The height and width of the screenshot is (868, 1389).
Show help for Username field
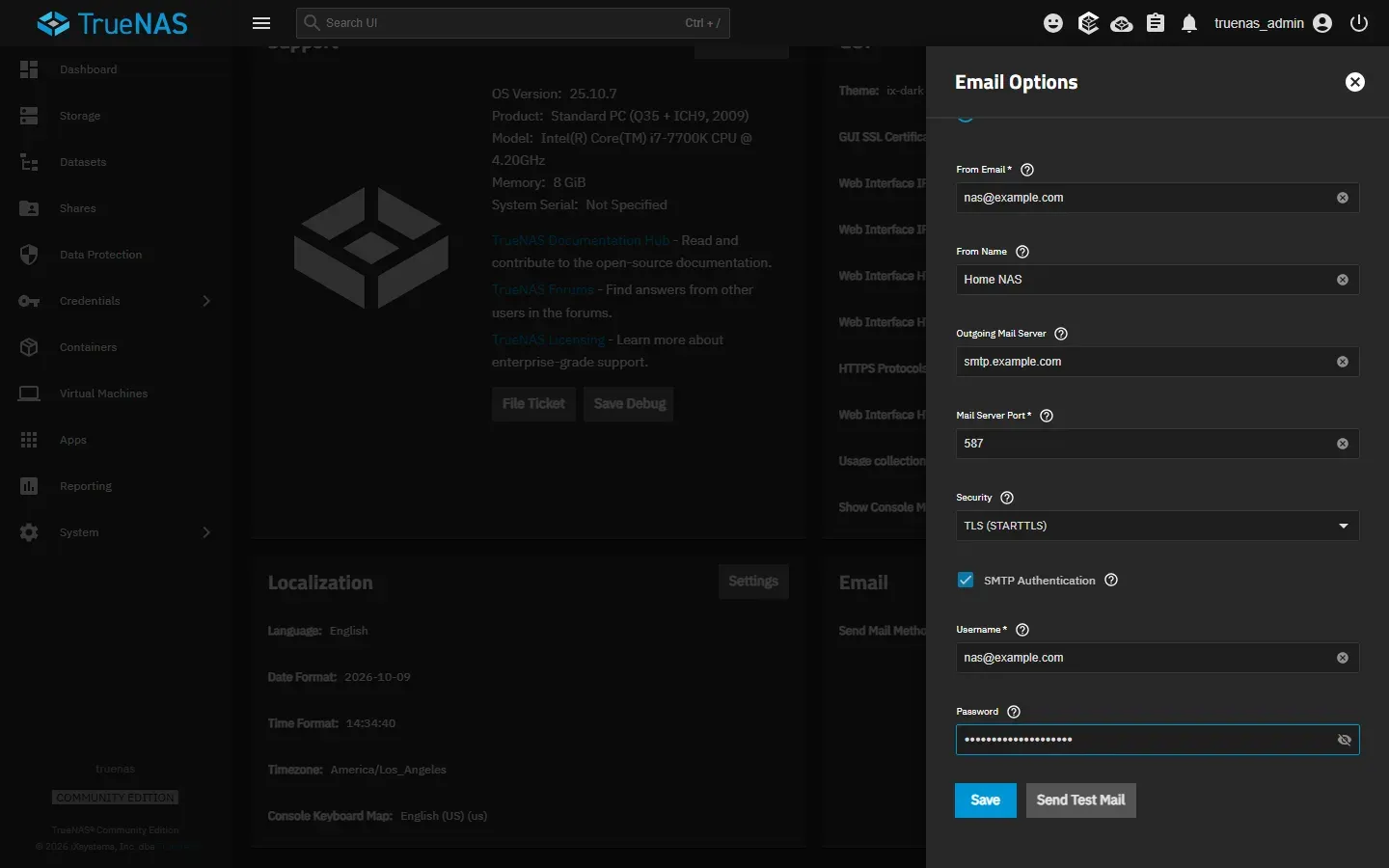coord(1022,630)
